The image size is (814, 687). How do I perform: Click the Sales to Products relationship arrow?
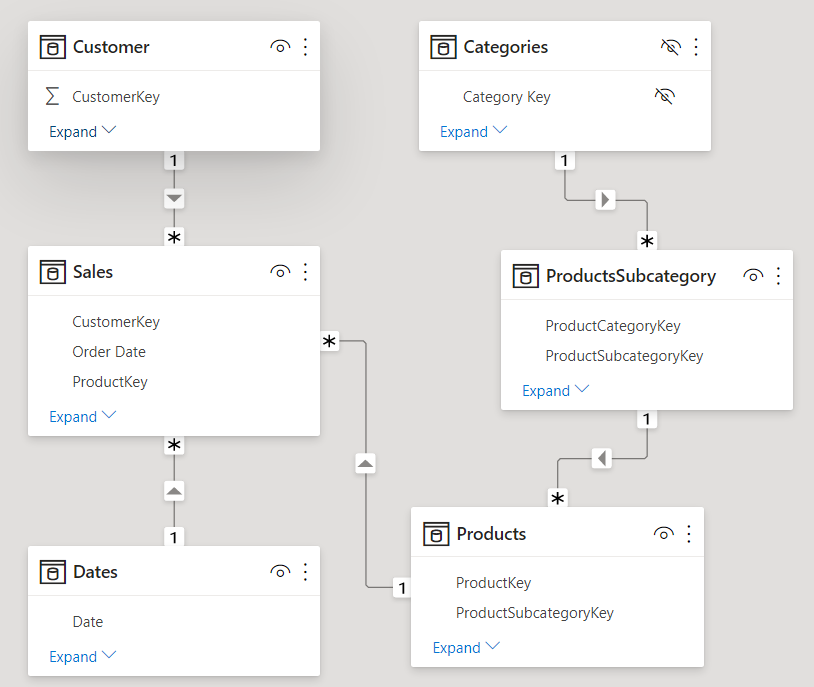(x=366, y=464)
